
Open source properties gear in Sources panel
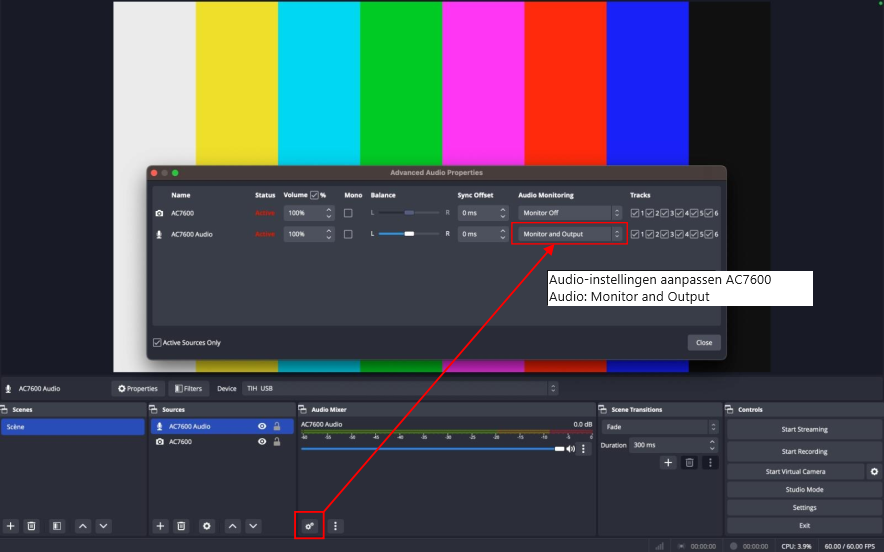click(207, 526)
